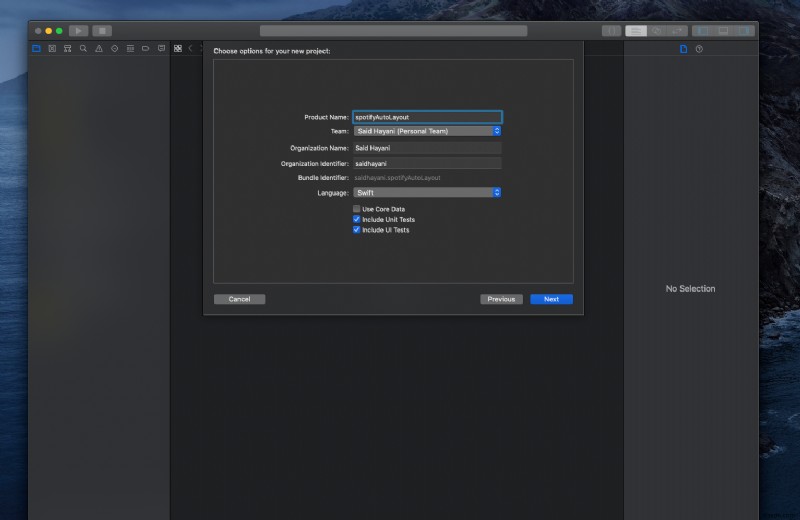800x520 pixels.
Task: Click the Run (play) button in toolbar
Action: point(78,31)
